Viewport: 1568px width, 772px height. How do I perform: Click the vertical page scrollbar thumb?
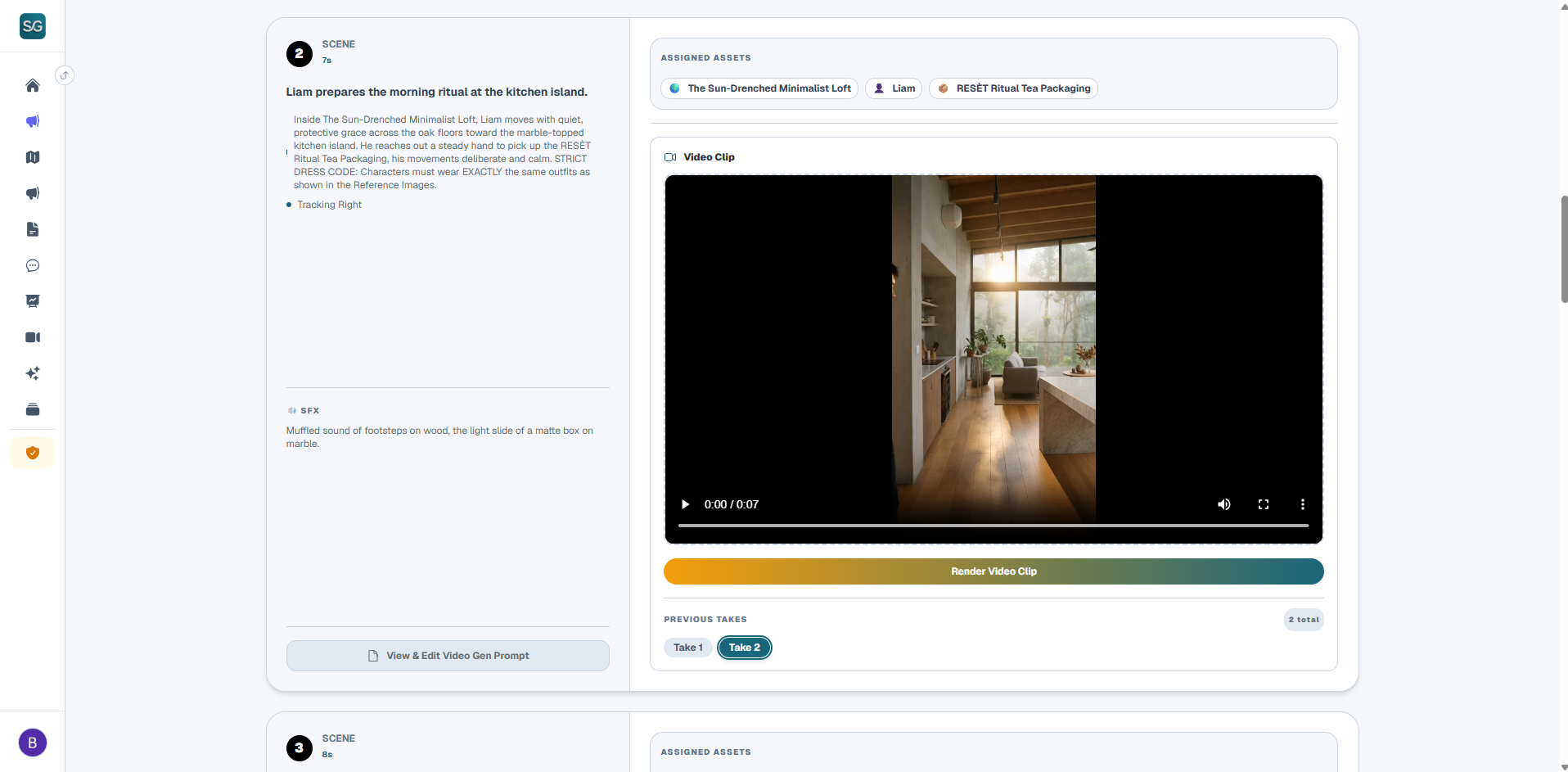1564,250
